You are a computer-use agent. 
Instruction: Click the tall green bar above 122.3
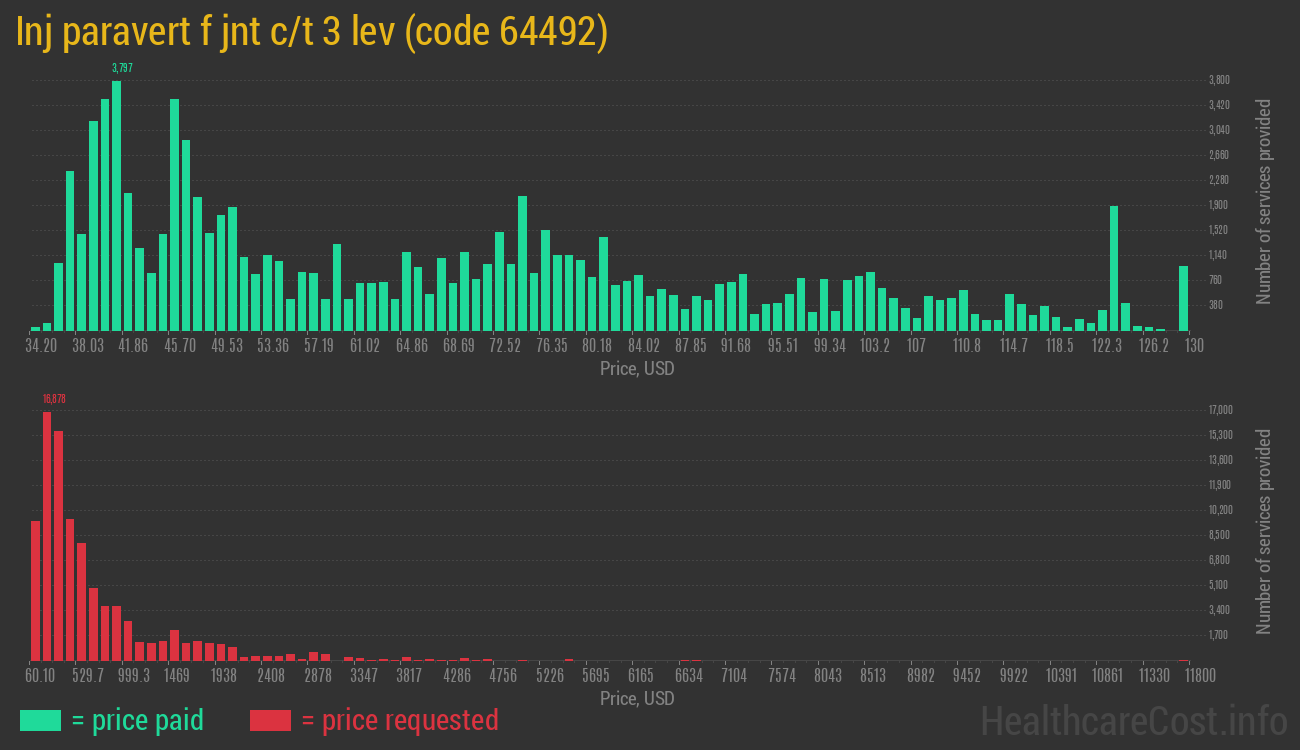pos(1114,268)
